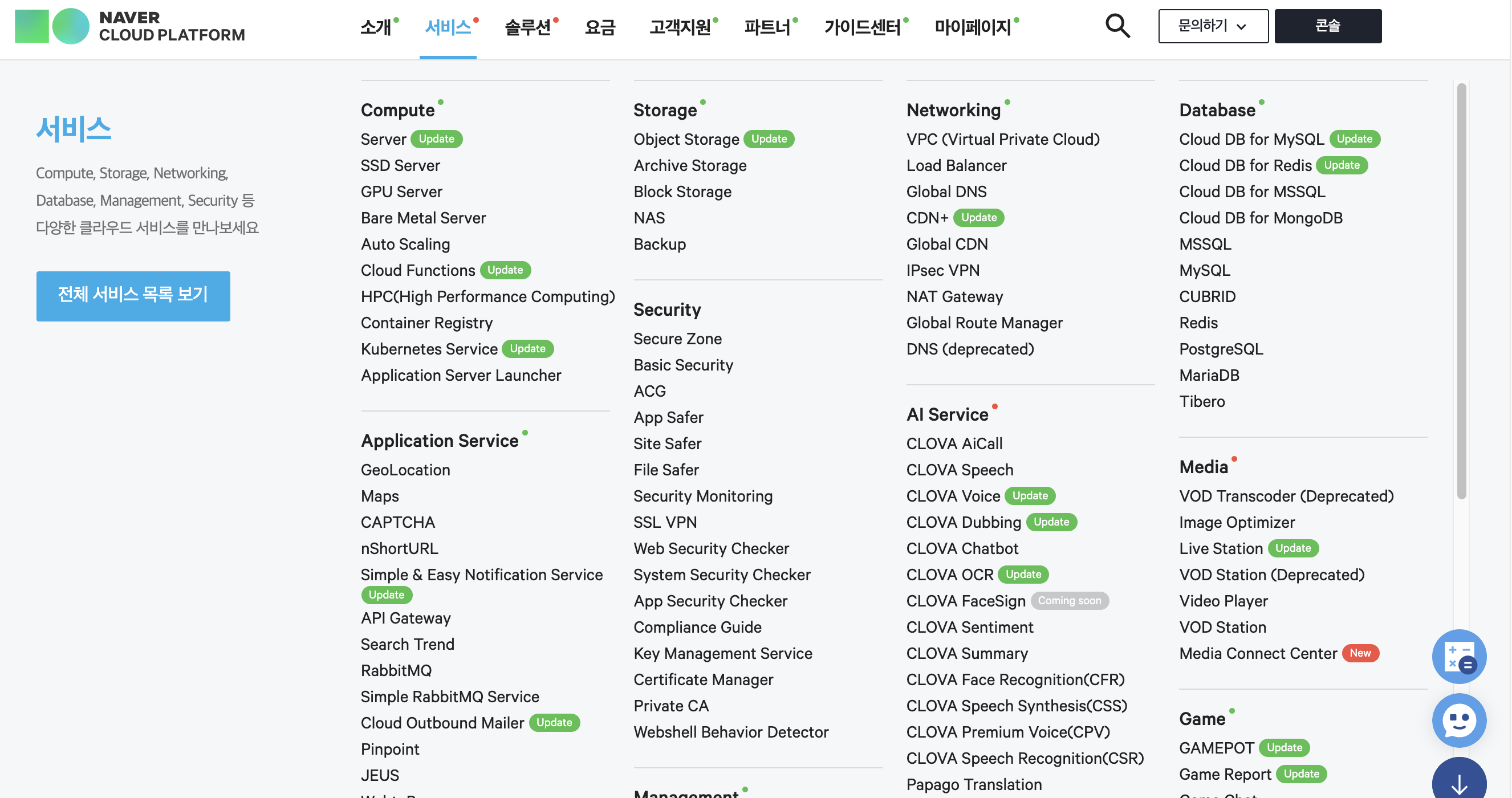Open GAMEPOT link

click(1216, 748)
